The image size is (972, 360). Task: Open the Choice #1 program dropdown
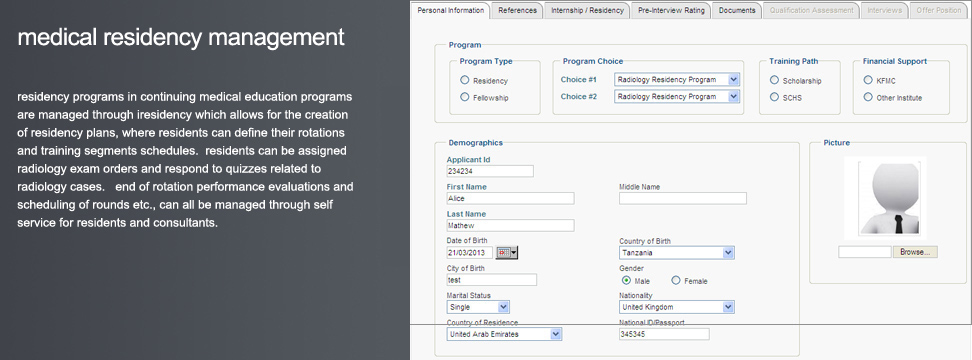677,79
